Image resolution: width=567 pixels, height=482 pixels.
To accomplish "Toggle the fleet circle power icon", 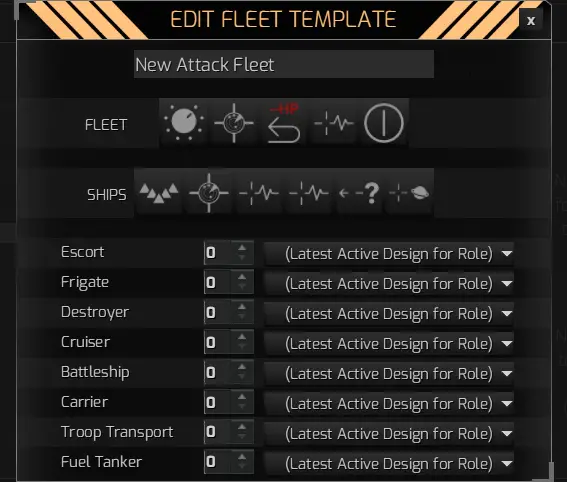I will [384, 122].
